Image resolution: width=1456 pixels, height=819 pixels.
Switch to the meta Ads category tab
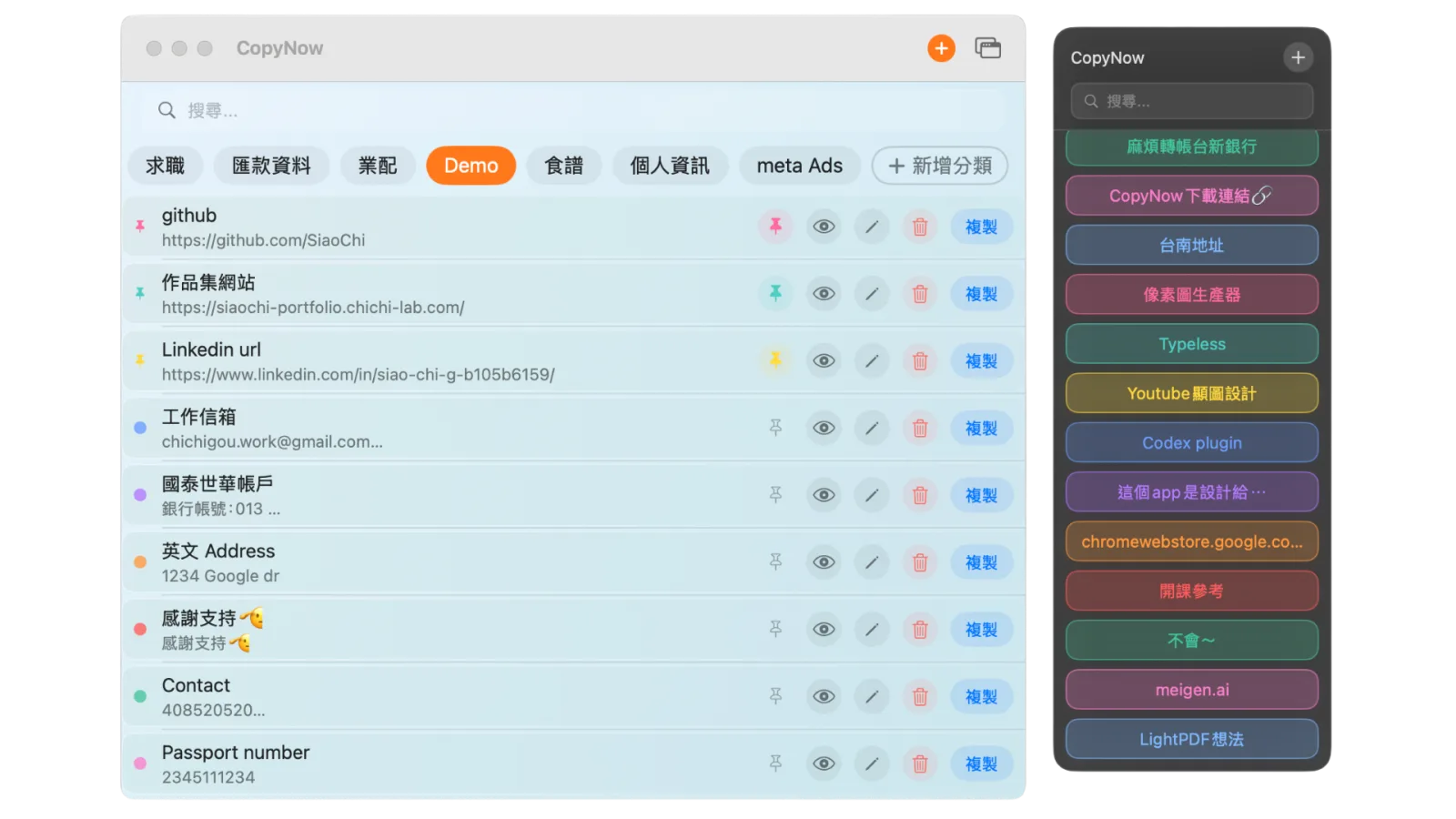coord(800,166)
